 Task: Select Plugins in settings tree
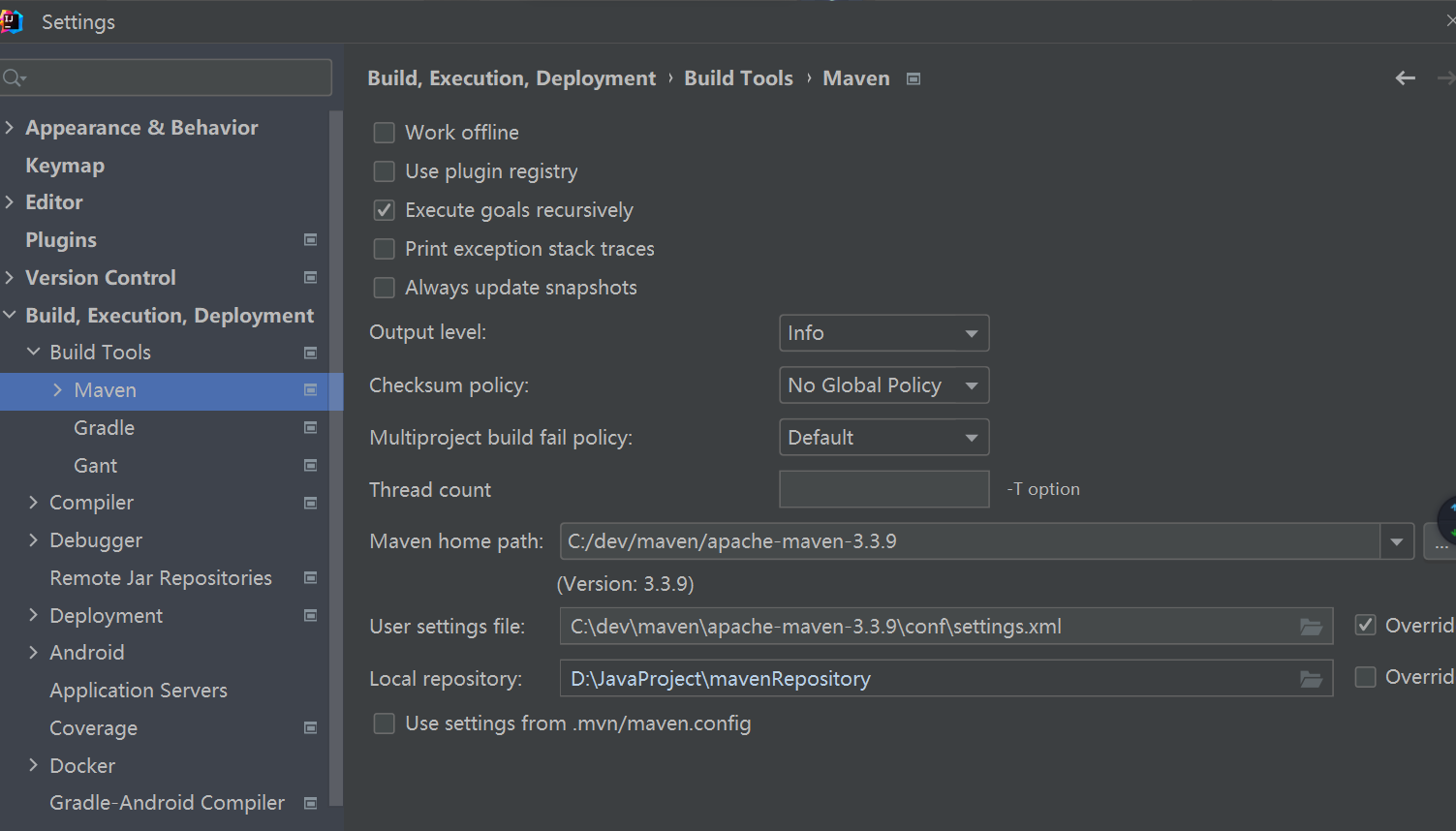click(x=61, y=240)
